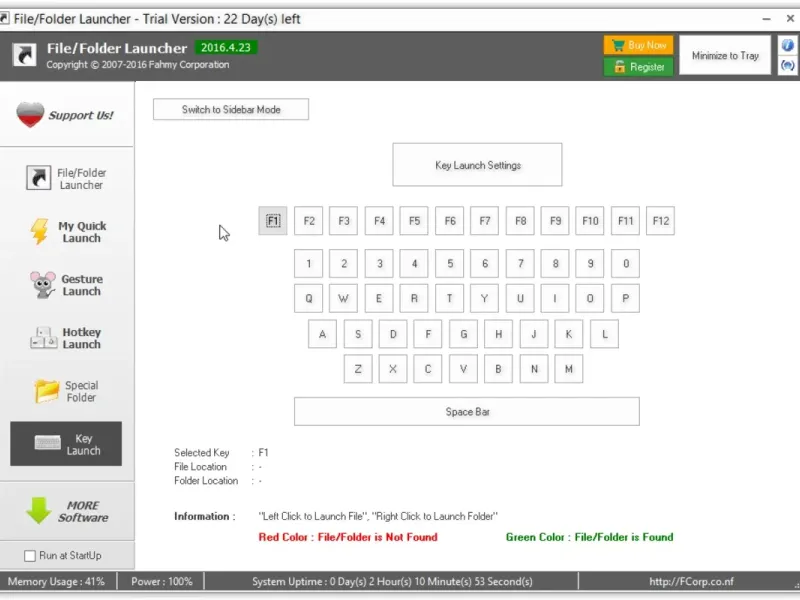The width and height of the screenshot is (800, 600).
Task: Select the P key button
Action: click(x=626, y=298)
